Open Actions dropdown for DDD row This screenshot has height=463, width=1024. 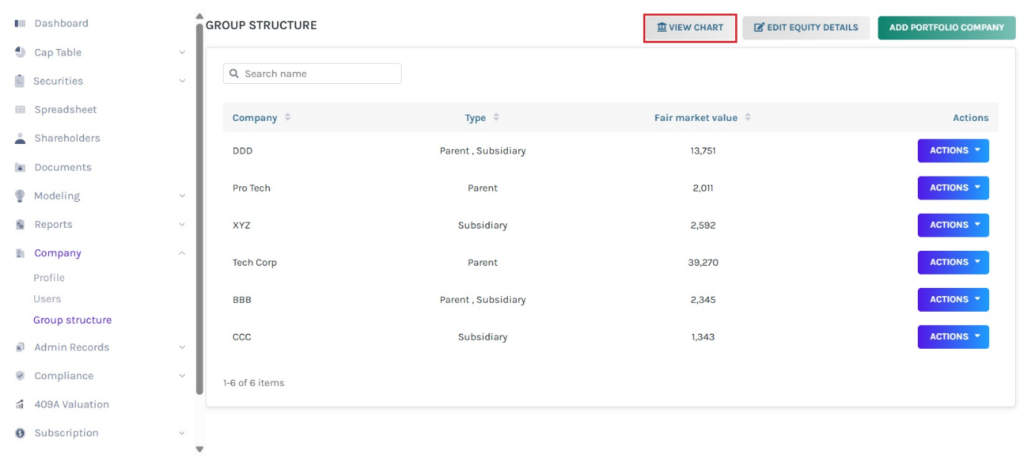coord(952,151)
